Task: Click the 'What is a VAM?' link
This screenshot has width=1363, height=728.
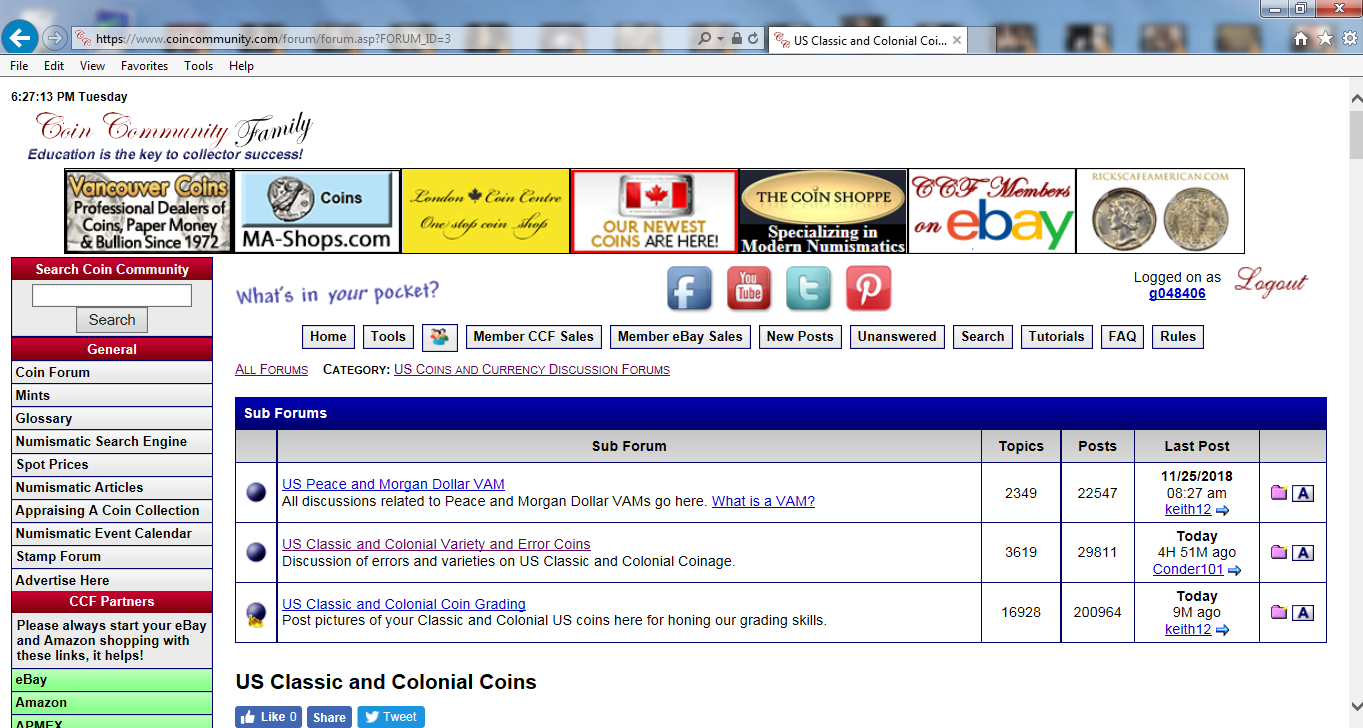Action: point(763,501)
